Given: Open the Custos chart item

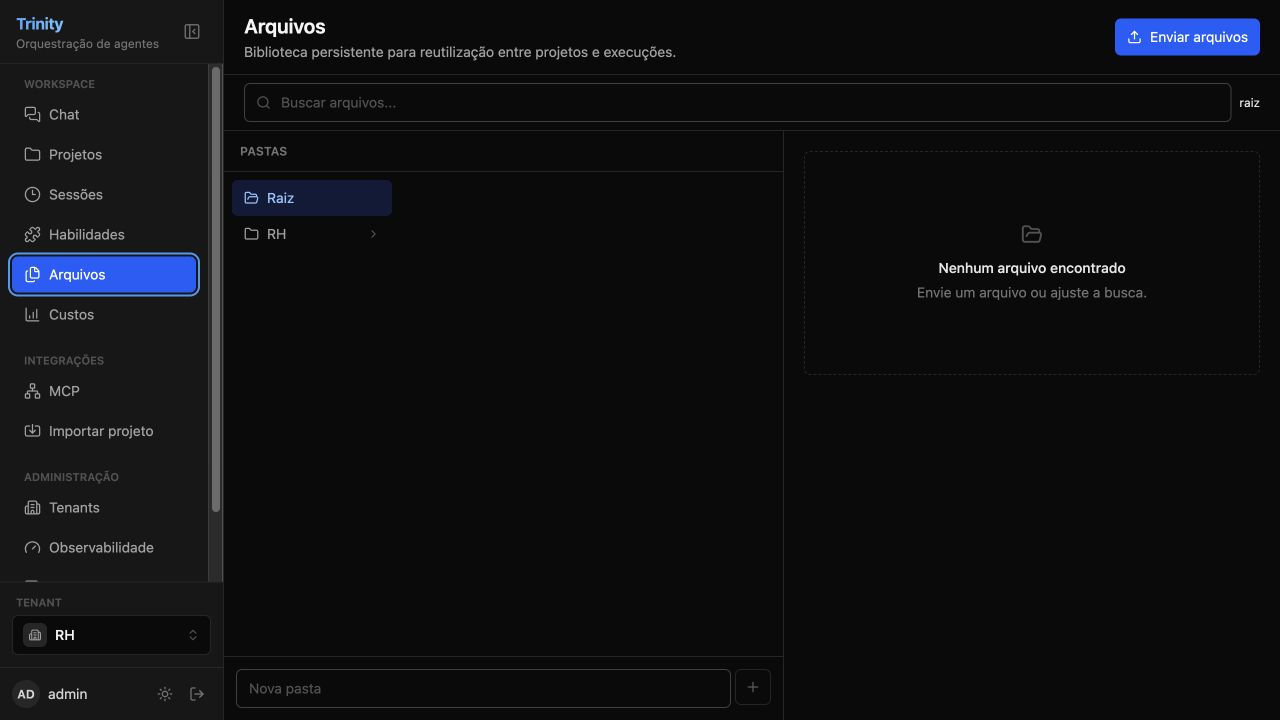Looking at the screenshot, I should [104, 315].
